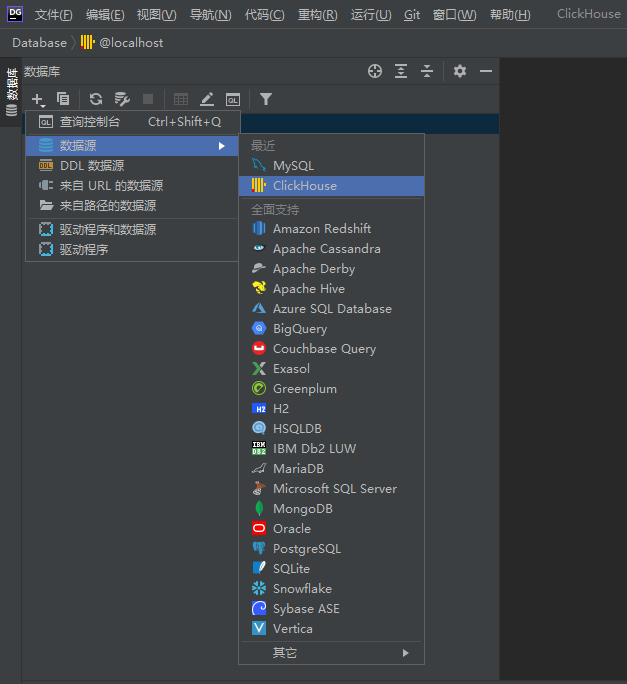Viewport: 627px width, 684px height.
Task: Click the edit source pencil icon
Action: (207, 99)
